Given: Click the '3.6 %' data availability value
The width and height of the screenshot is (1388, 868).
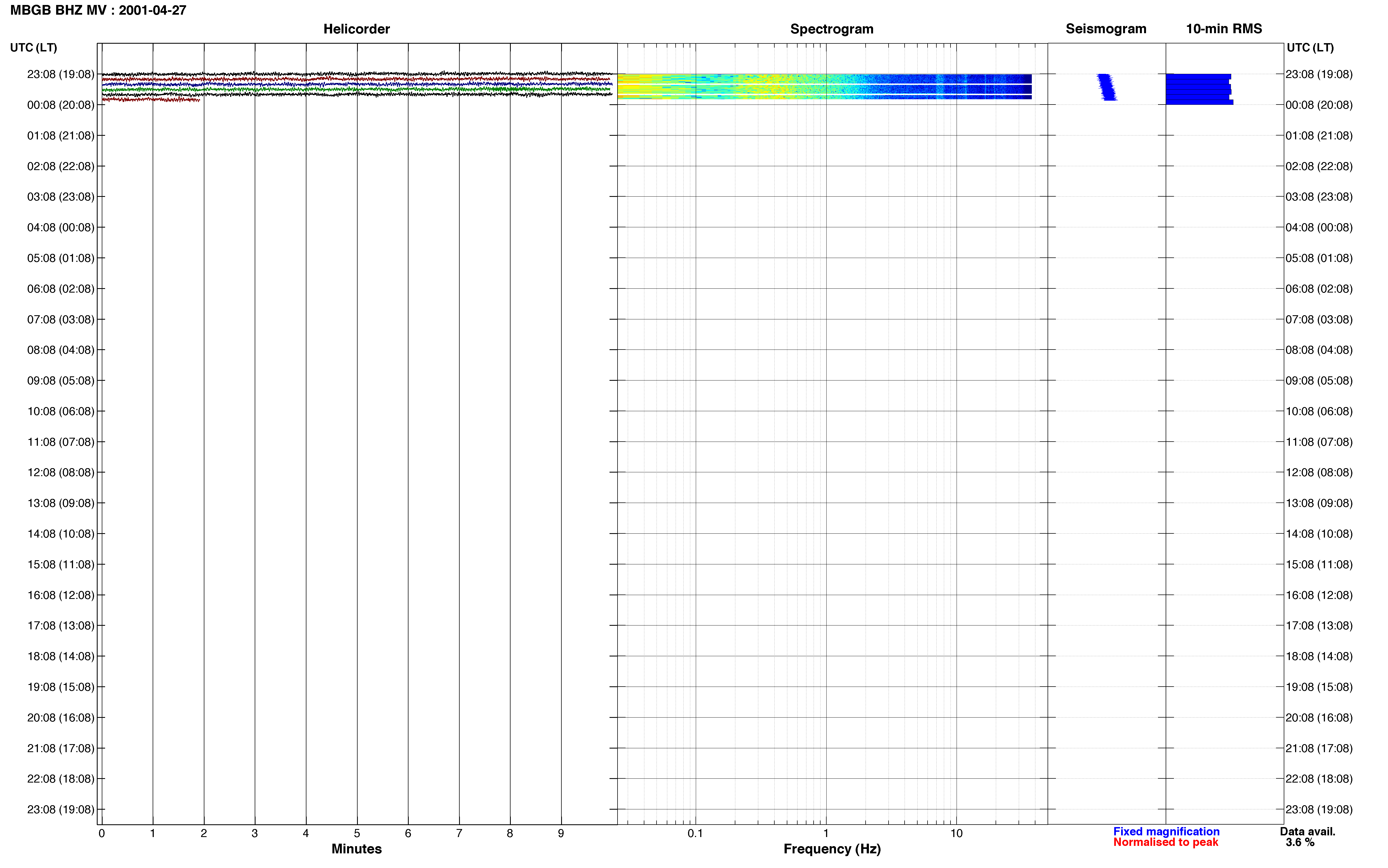Looking at the screenshot, I should point(1300,843).
